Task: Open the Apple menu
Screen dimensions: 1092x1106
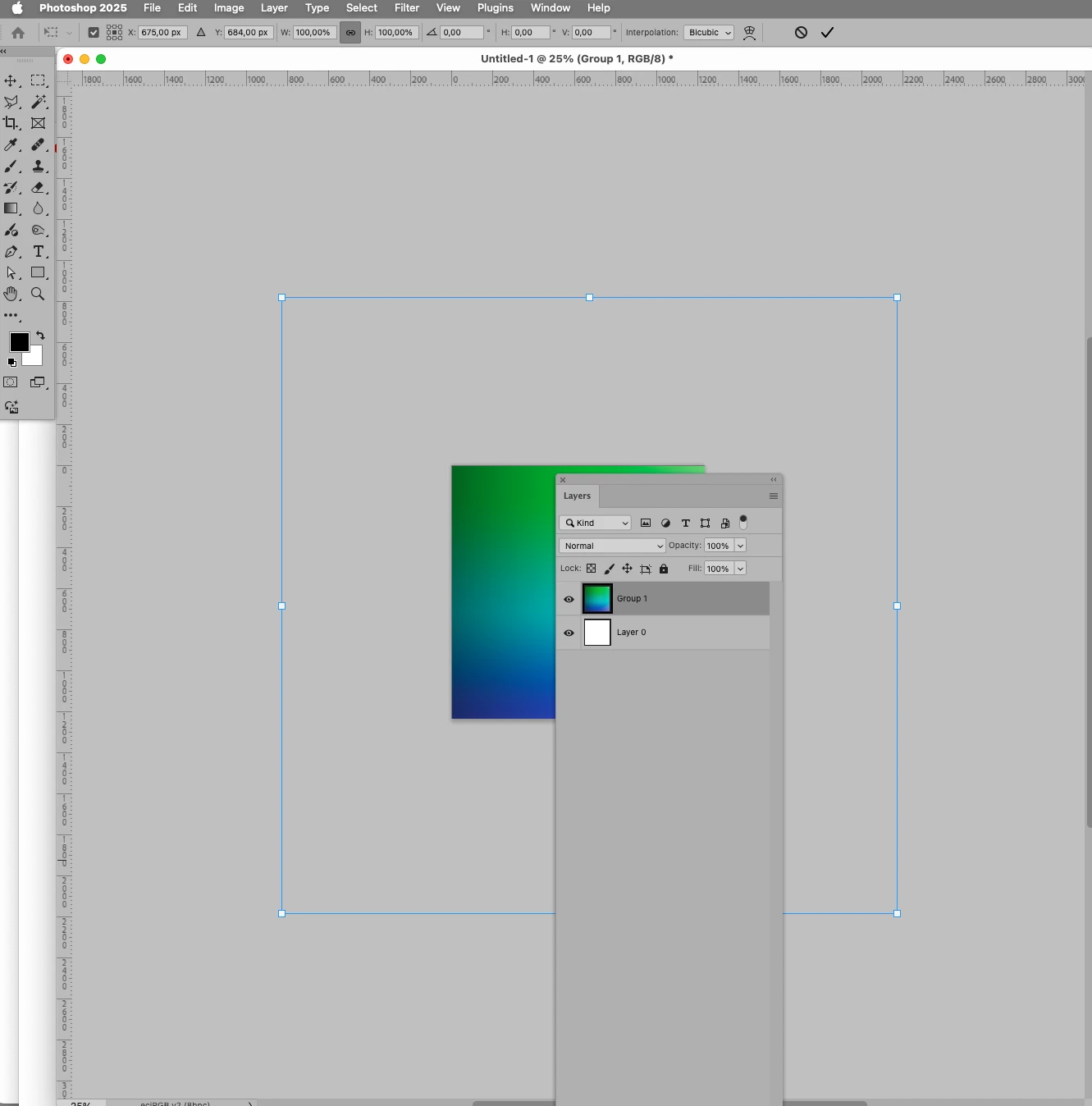Action: pyautogui.click(x=17, y=8)
